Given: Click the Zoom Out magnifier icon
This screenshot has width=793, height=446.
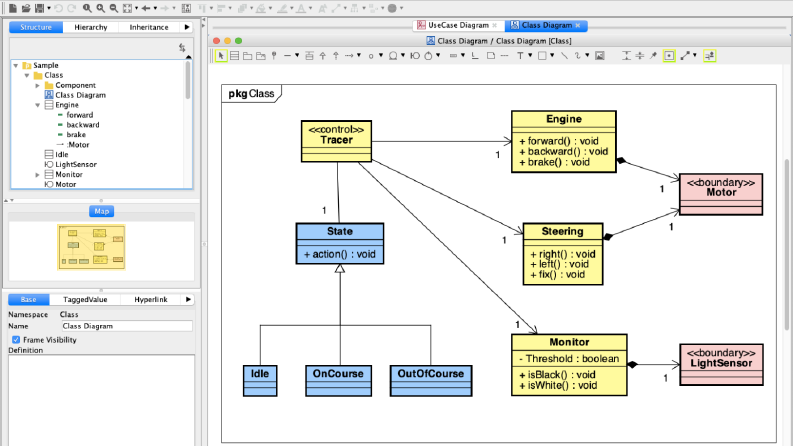Looking at the screenshot, I should coord(114,8).
